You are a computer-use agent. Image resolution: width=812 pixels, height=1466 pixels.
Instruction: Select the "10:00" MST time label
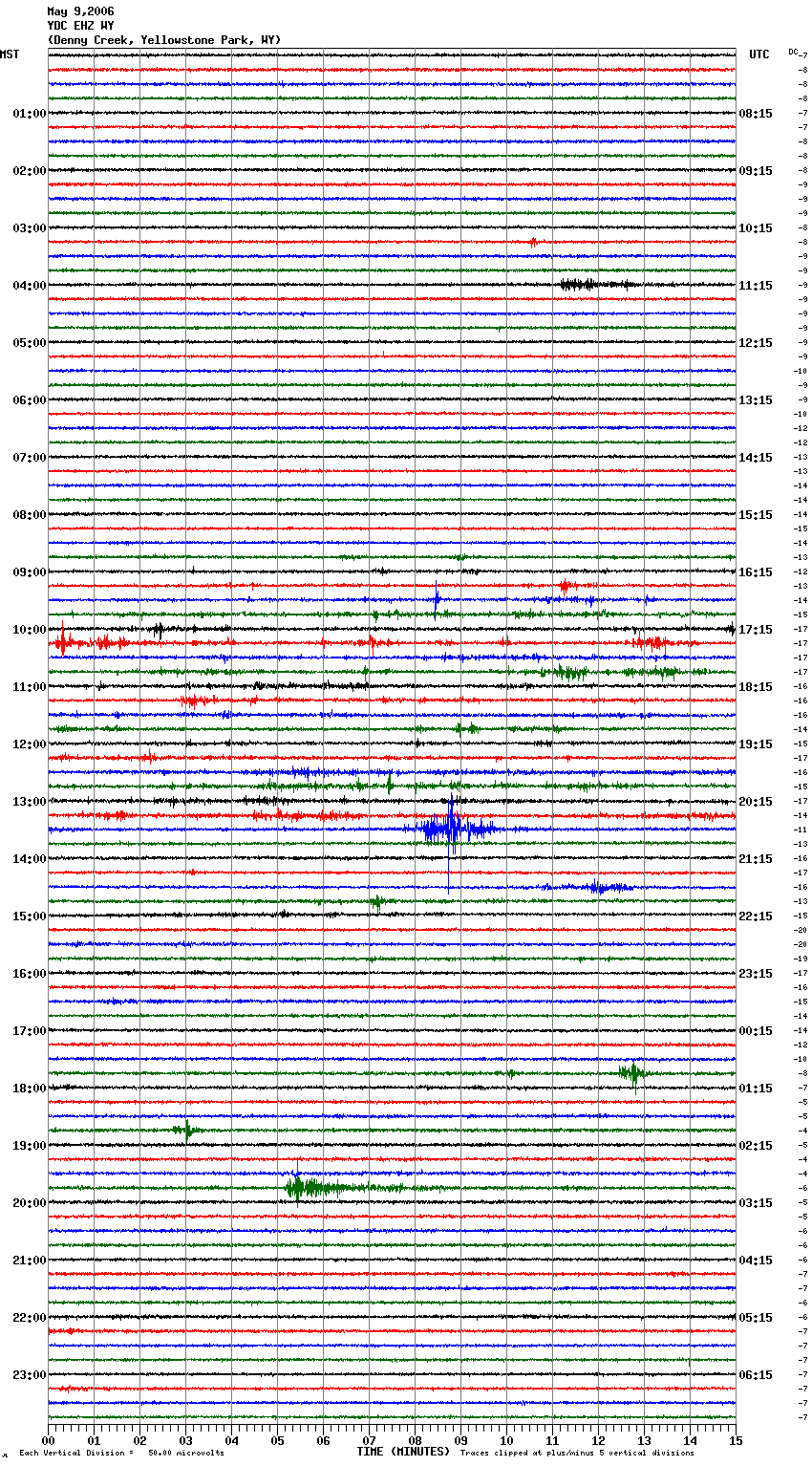(30, 630)
